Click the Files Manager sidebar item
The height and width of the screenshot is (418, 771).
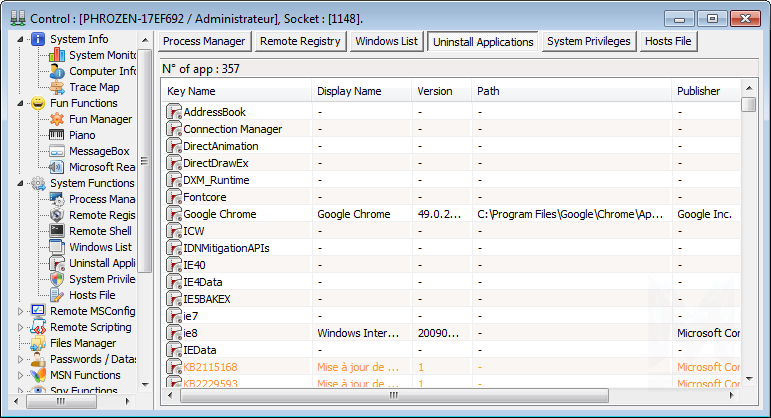[x=83, y=343]
